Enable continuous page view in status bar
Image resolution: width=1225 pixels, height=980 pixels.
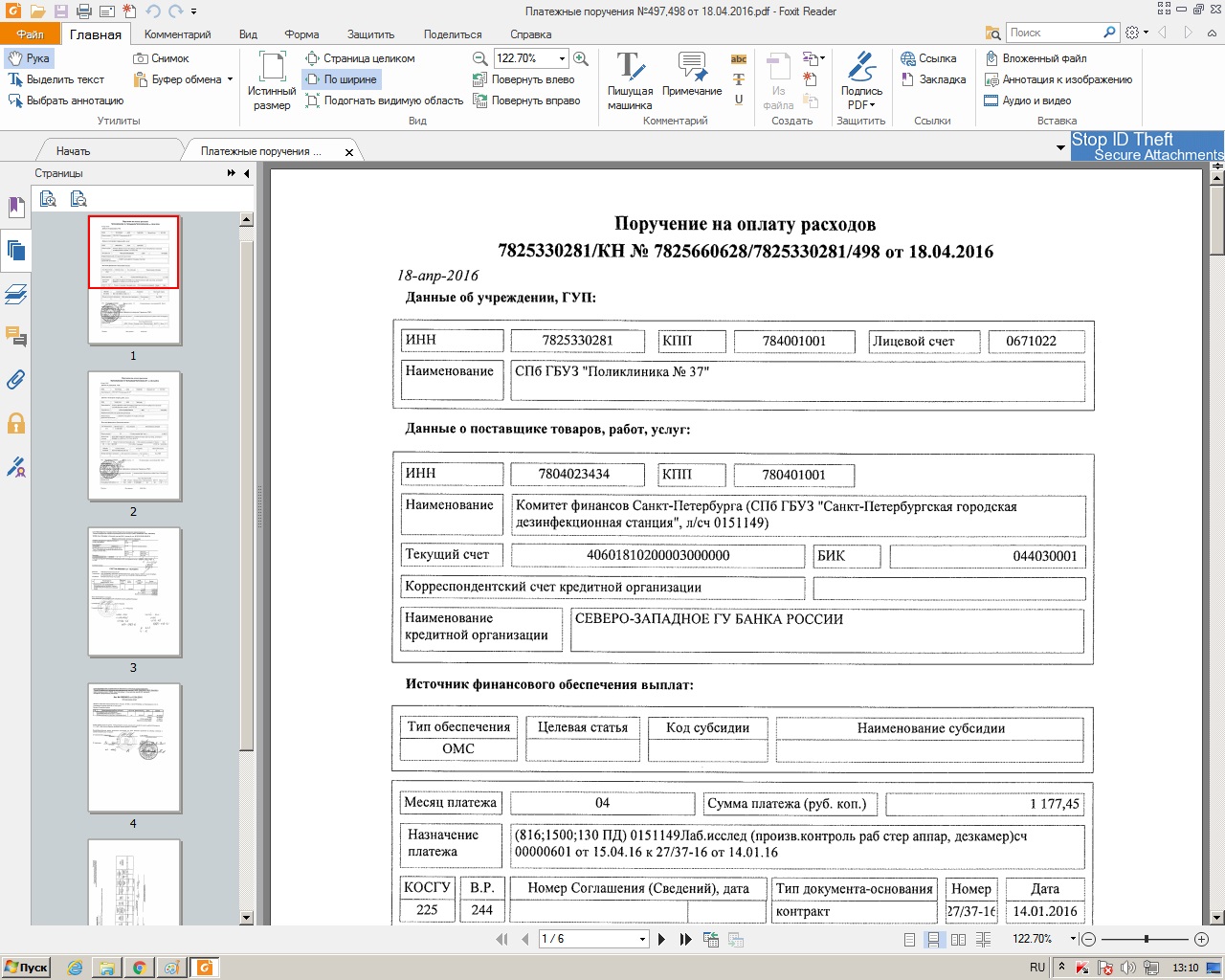point(933,940)
